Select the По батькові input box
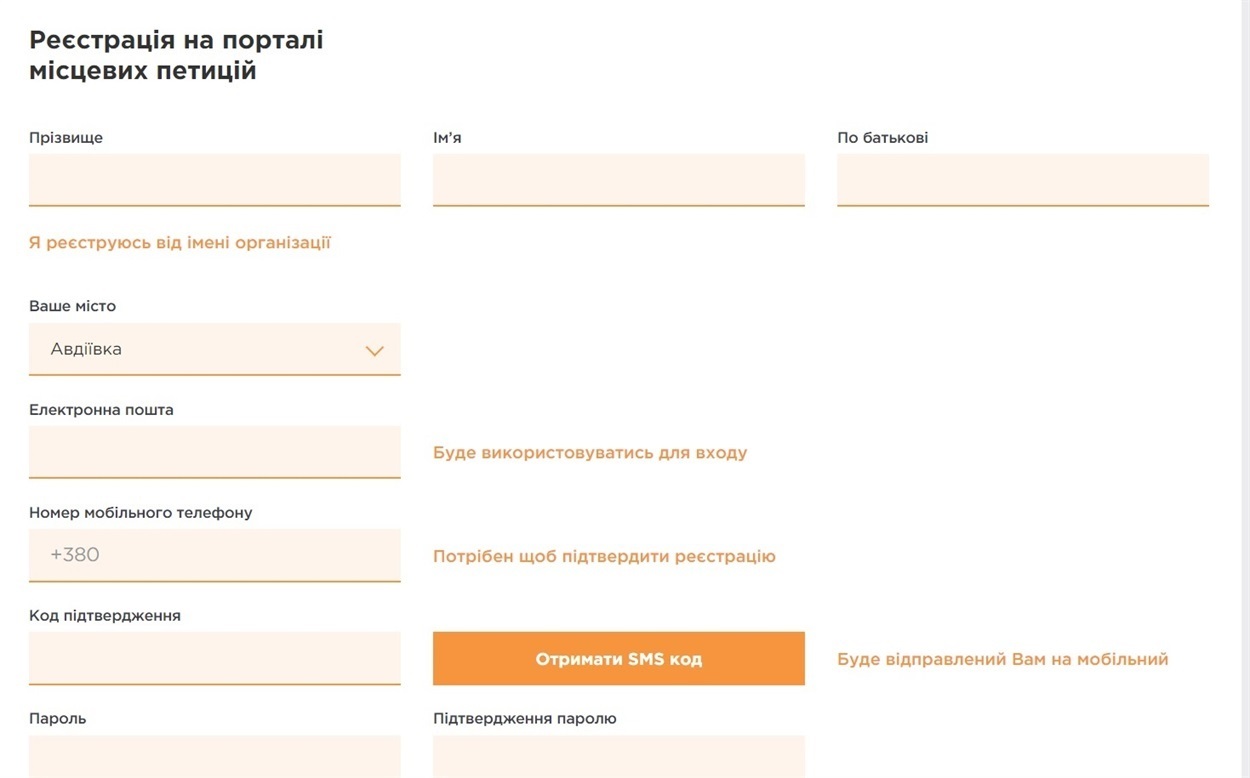Viewport: 1250px width, 778px height. pos(1023,180)
